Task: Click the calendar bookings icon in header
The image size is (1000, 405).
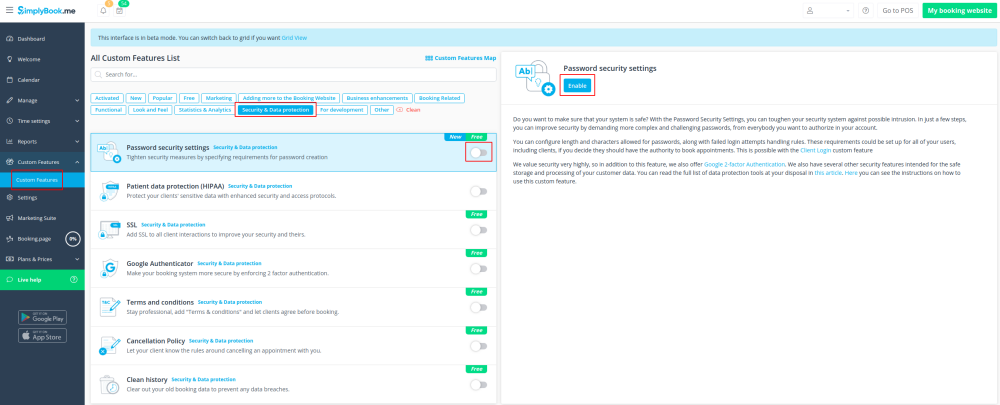Action: pos(120,10)
